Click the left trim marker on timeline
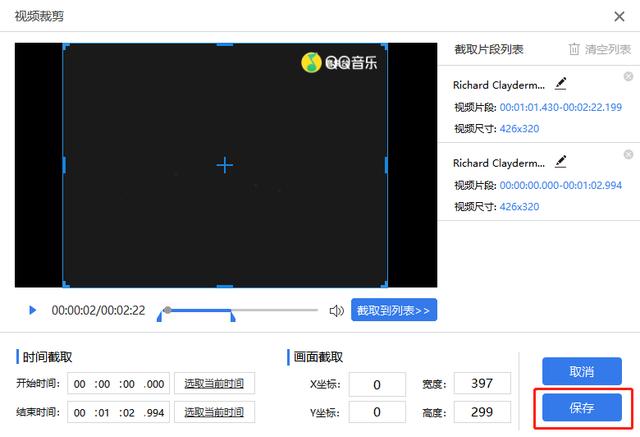This screenshot has height=437, width=640. [160, 316]
